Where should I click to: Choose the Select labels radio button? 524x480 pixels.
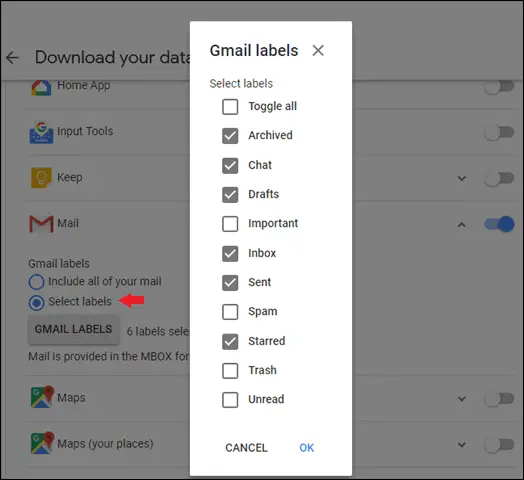(36, 303)
